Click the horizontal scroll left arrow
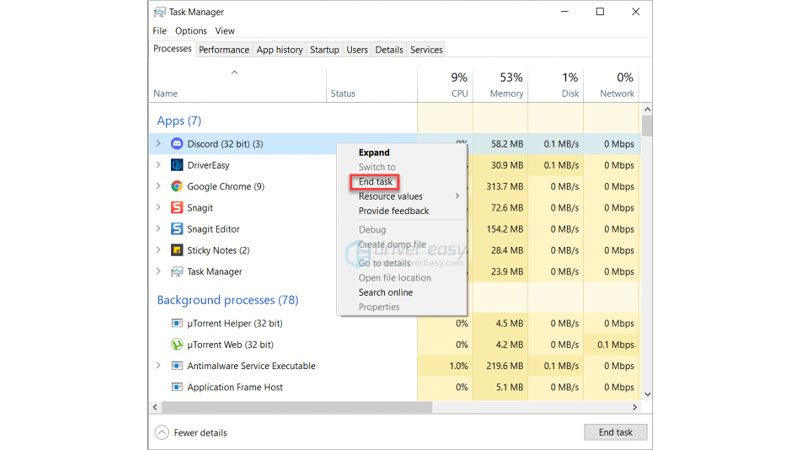Viewport: 800px width, 450px height. pos(155,407)
